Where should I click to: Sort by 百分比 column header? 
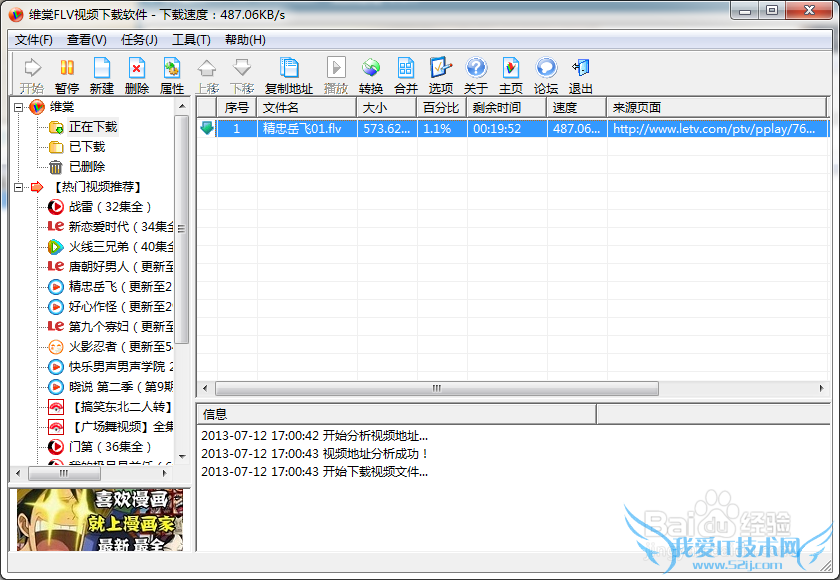click(441, 108)
